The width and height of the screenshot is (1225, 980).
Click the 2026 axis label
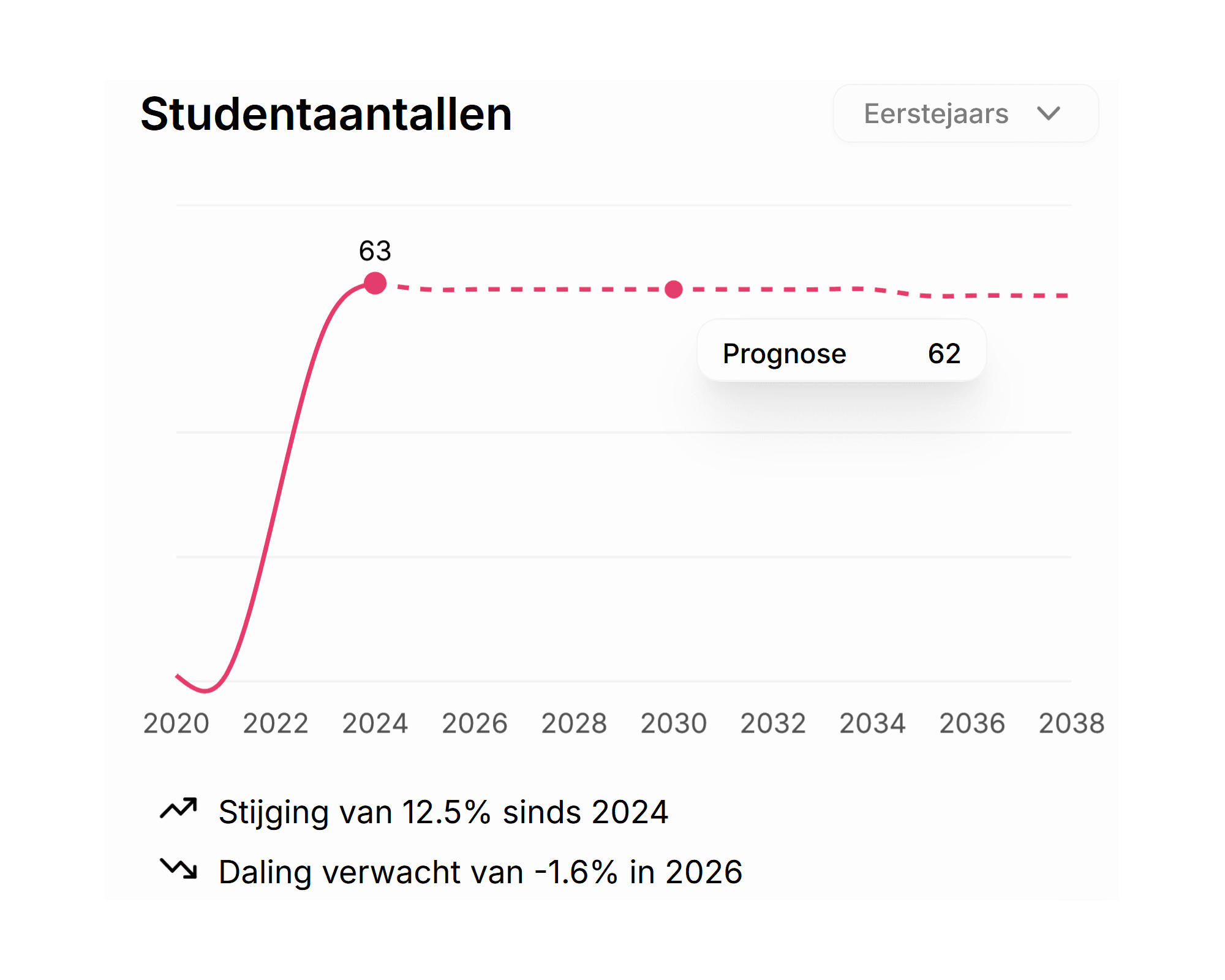475,723
